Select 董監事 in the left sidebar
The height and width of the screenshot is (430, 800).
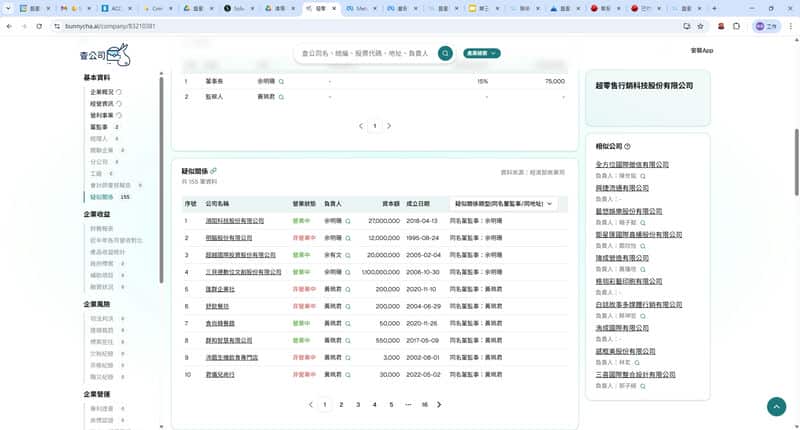pos(99,127)
